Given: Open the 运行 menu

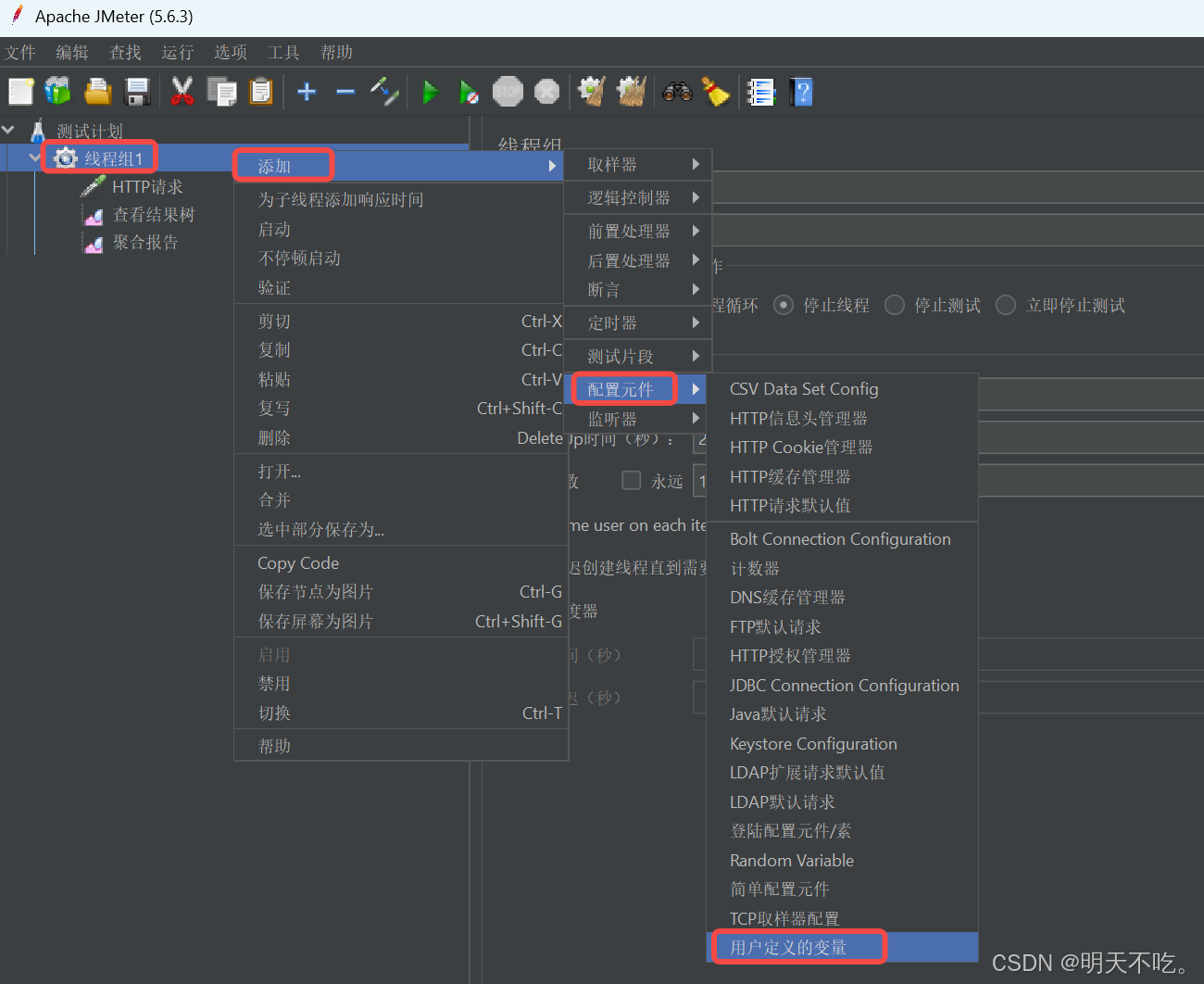Looking at the screenshot, I should pos(178,53).
